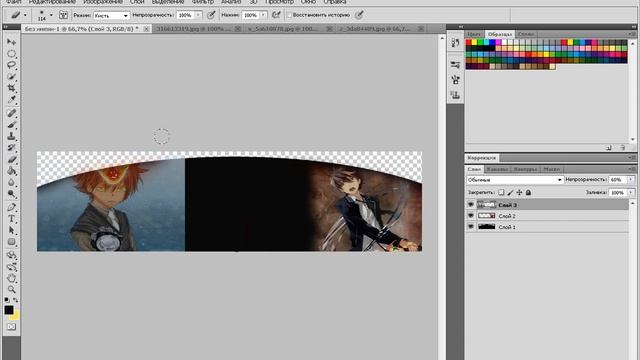Image resolution: width=640 pixels, height=360 pixels.
Task: Select the Type tool
Action: pyautogui.click(x=11, y=219)
